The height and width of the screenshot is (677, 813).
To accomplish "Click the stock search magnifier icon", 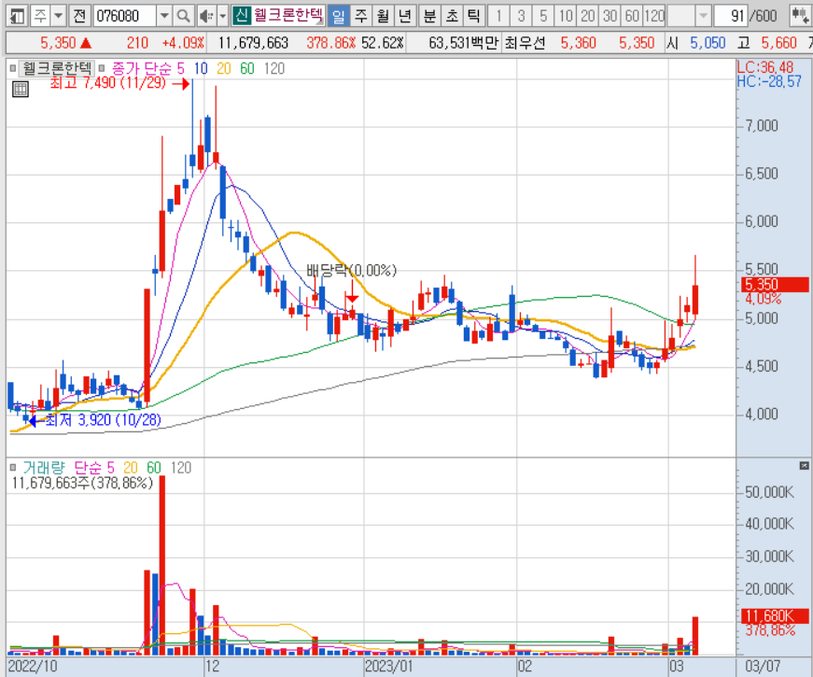I will point(183,16).
